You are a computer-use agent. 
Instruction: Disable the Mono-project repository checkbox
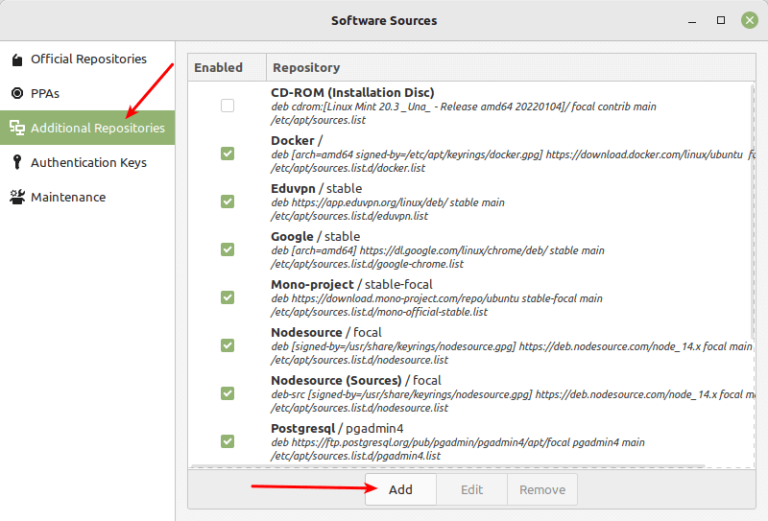coord(228,297)
